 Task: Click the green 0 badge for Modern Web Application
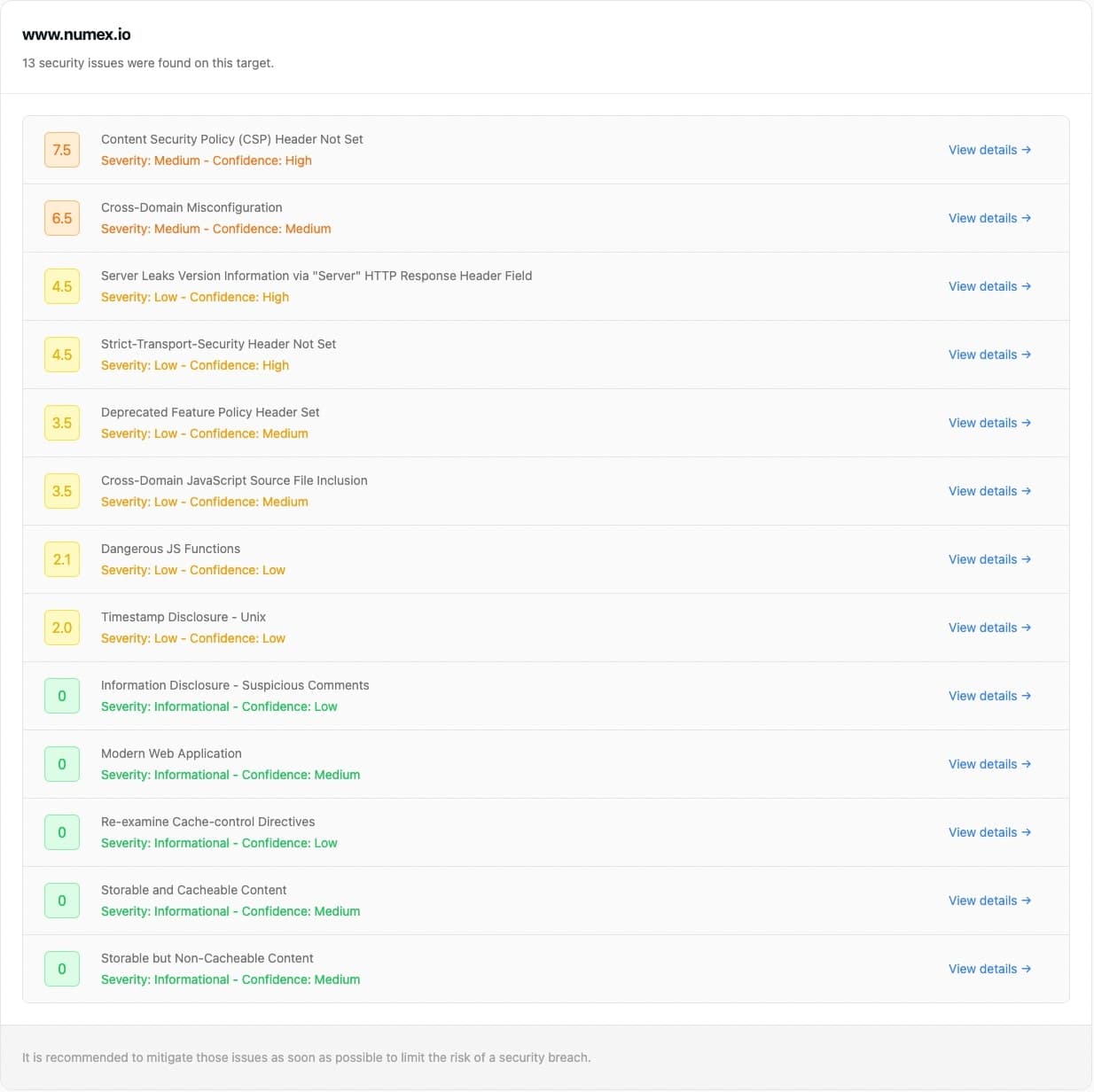(x=62, y=763)
